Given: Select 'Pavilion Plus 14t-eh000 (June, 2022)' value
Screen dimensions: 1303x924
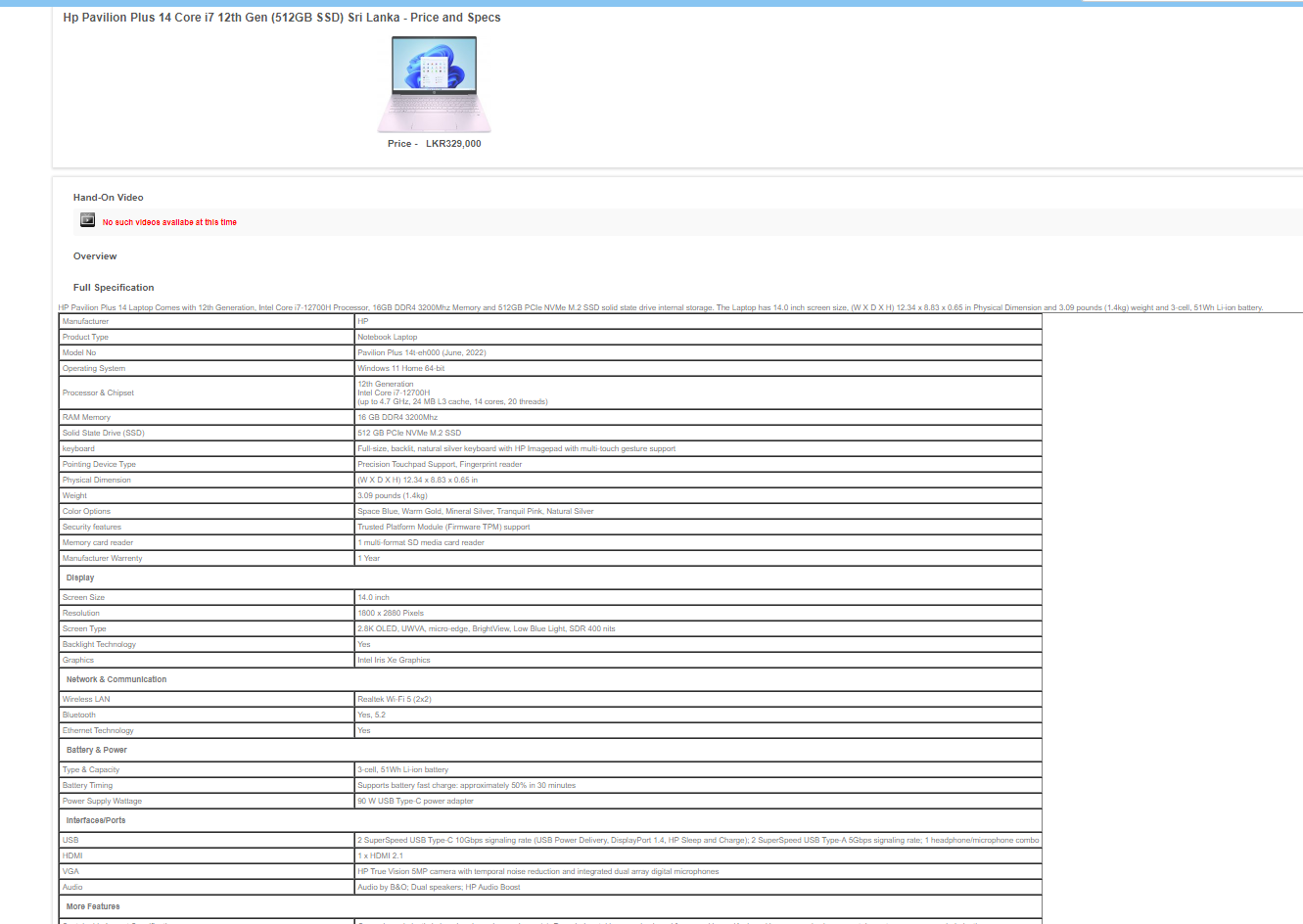Looking at the screenshot, I should coord(422,352).
